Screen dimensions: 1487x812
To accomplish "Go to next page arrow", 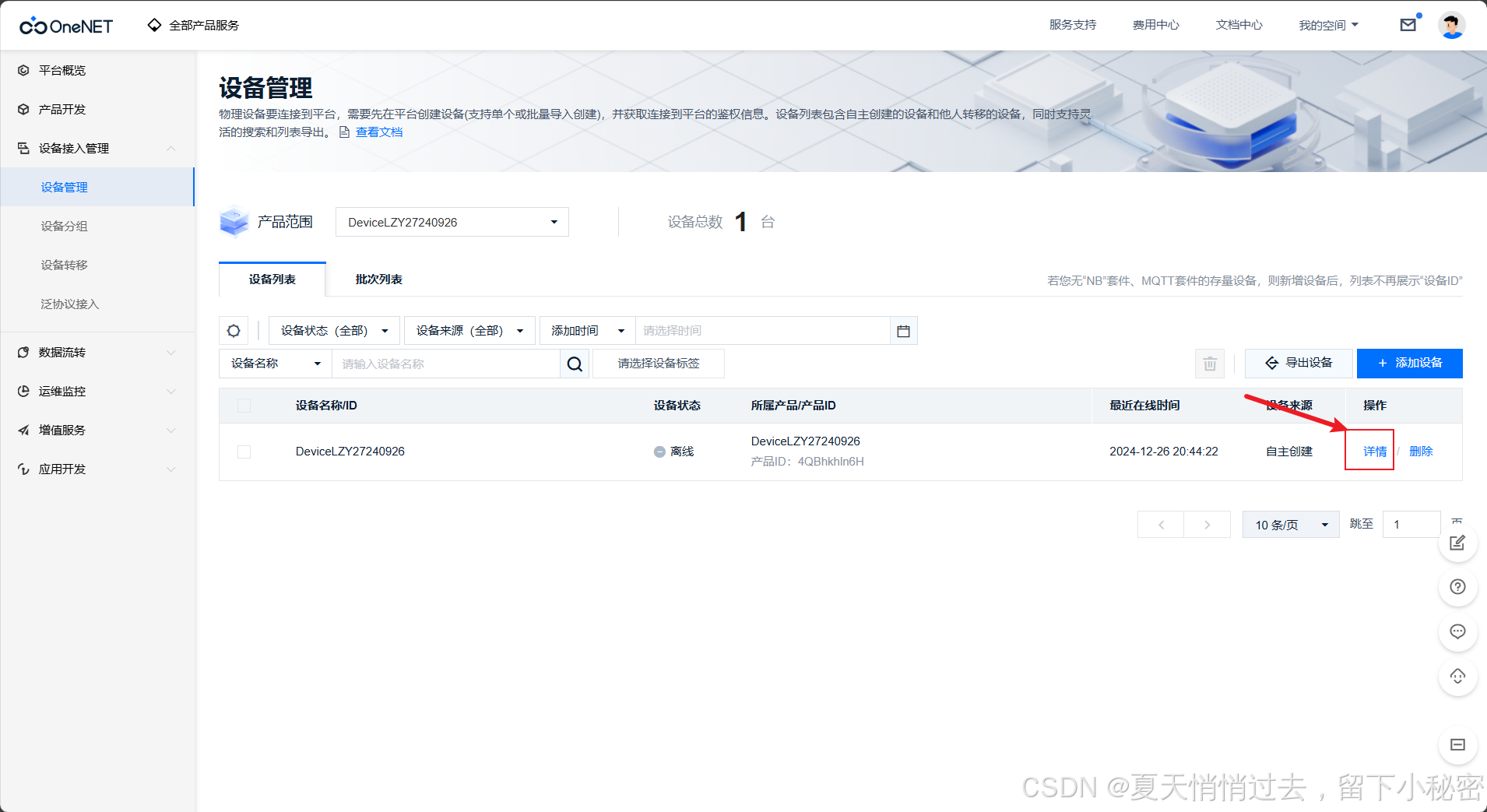I will pos(1208,525).
